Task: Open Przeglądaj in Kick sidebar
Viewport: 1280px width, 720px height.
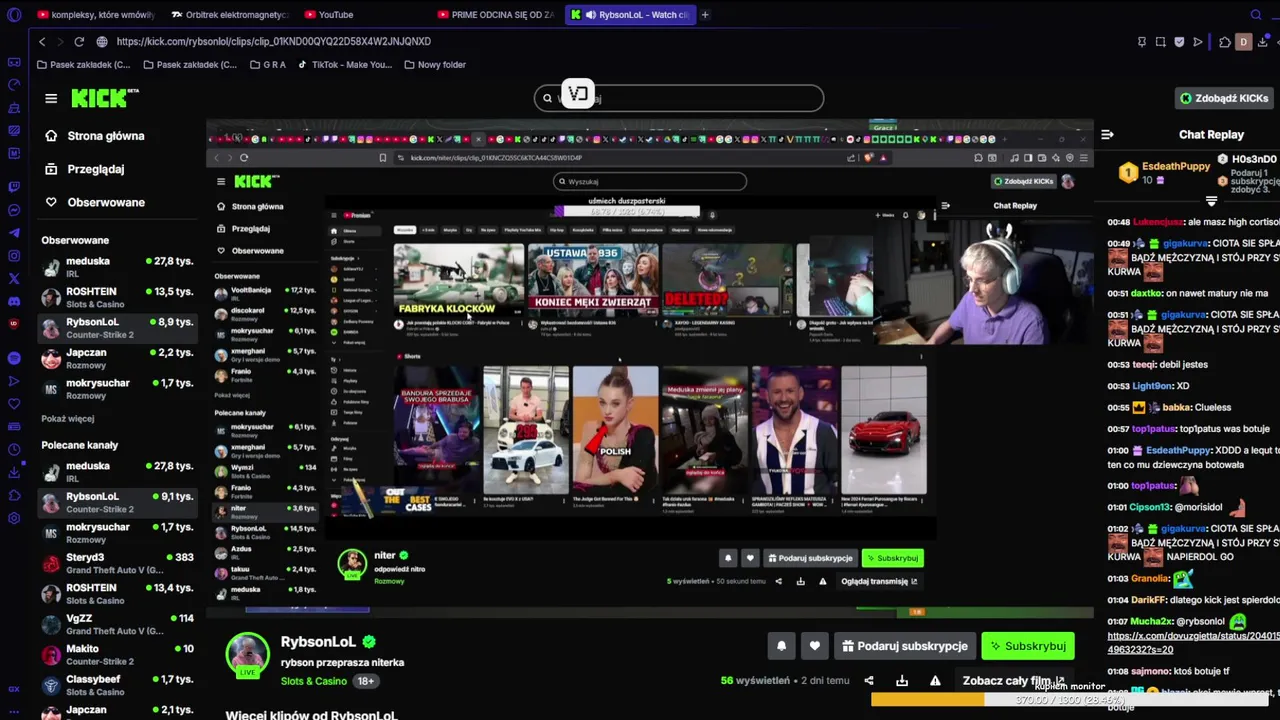Action: [x=85, y=169]
